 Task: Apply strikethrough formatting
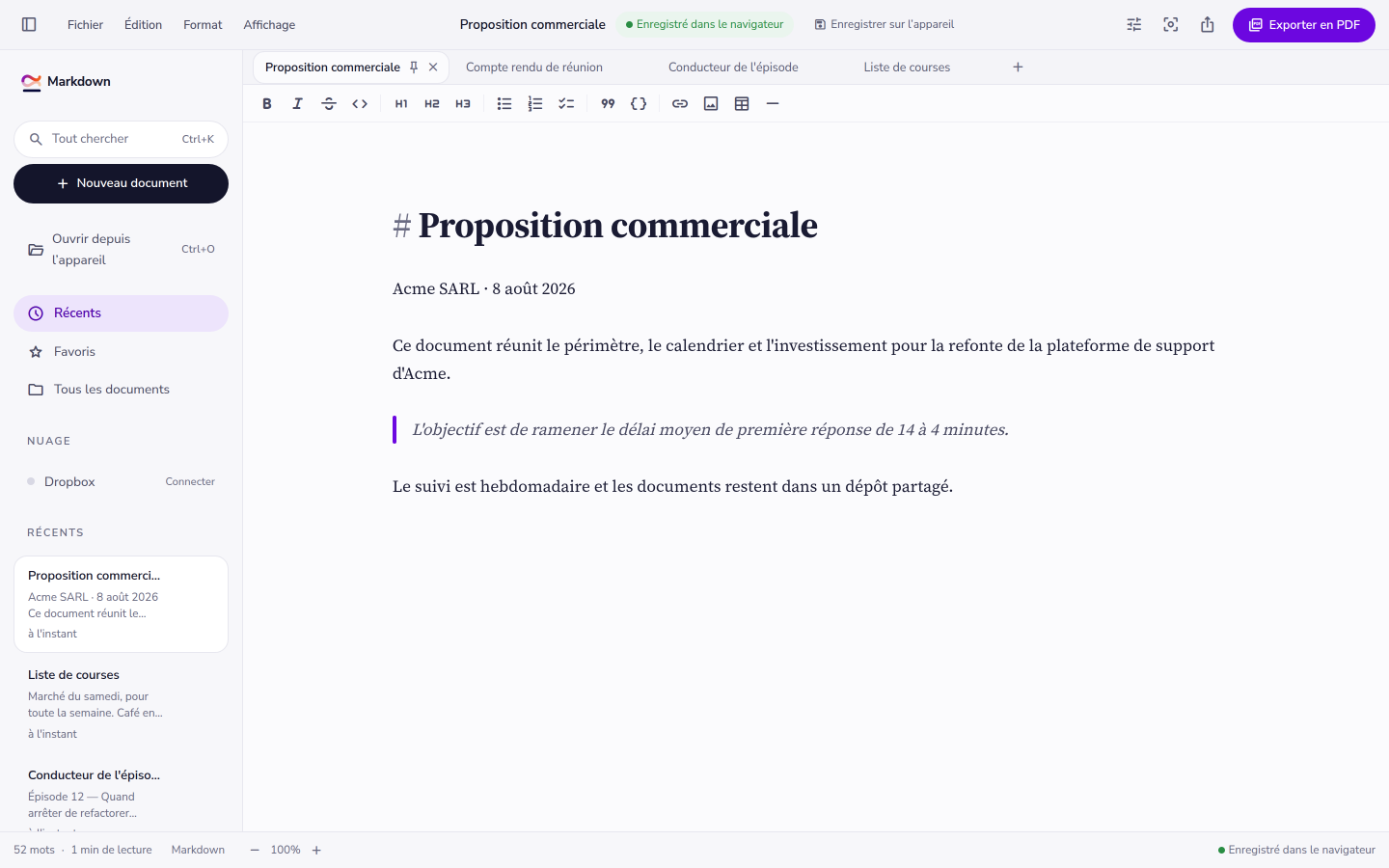pyautogui.click(x=329, y=104)
